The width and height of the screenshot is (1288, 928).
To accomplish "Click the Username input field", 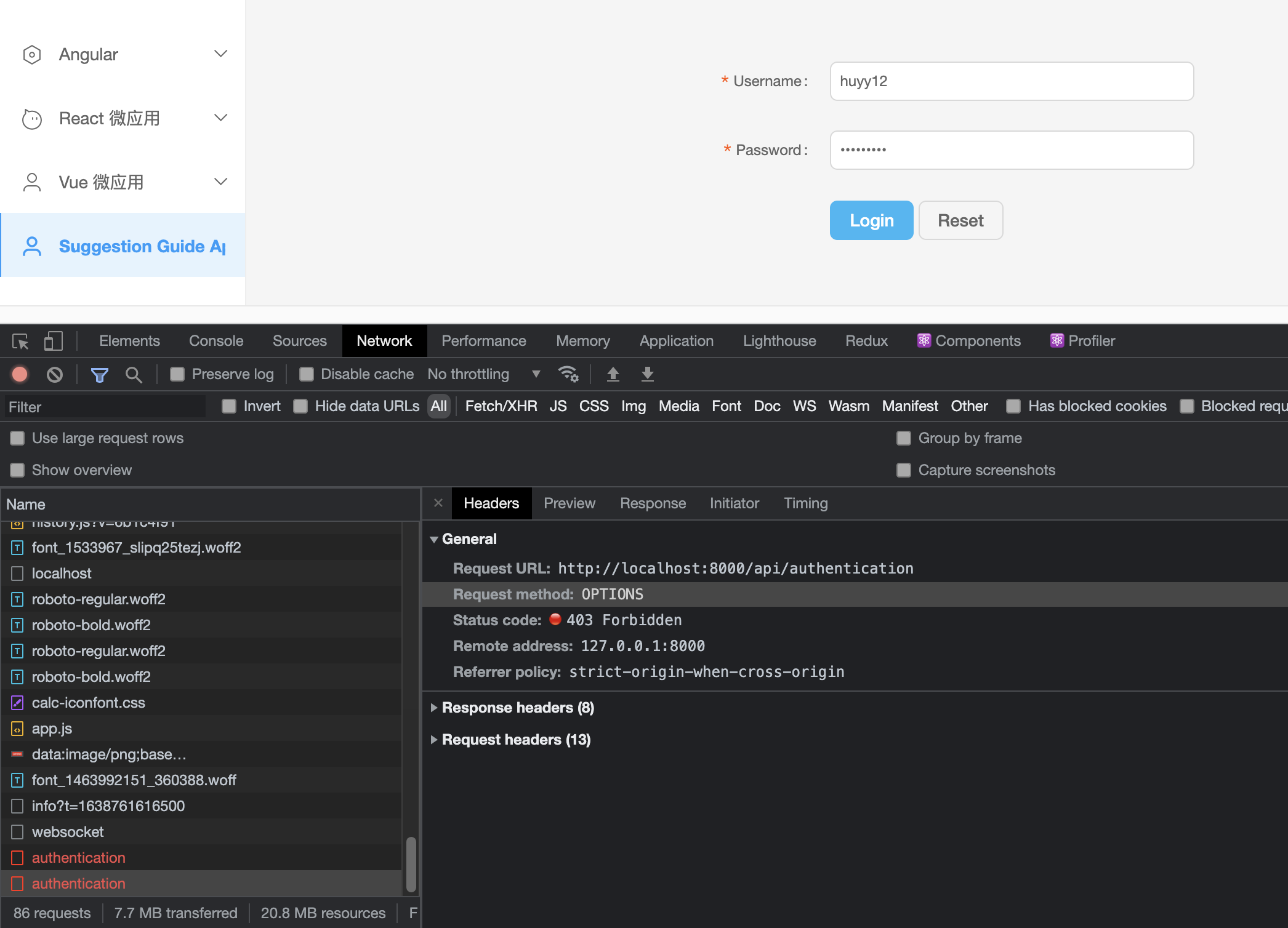I will tap(1012, 81).
